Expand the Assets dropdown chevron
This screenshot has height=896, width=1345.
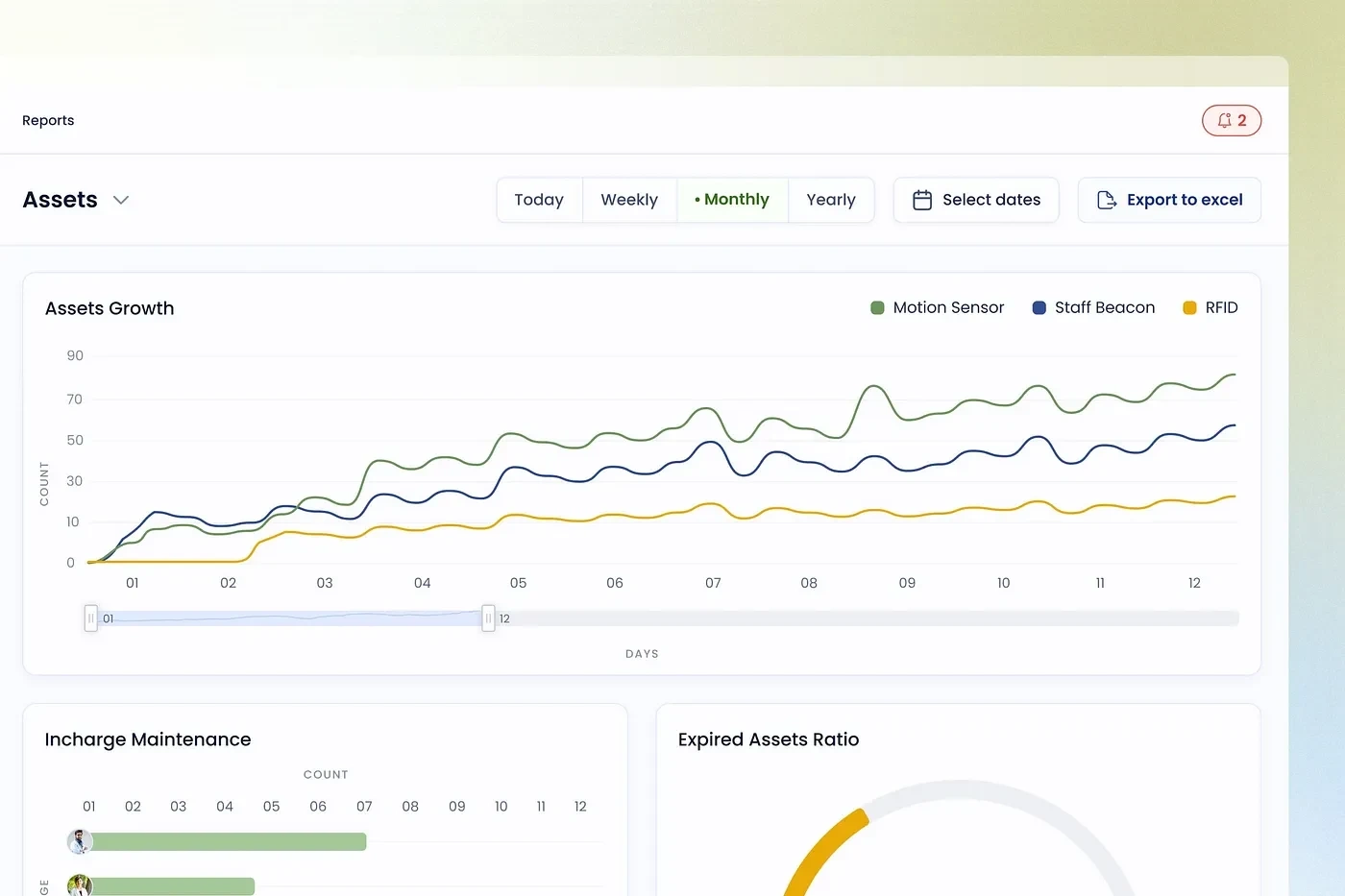[121, 200]
